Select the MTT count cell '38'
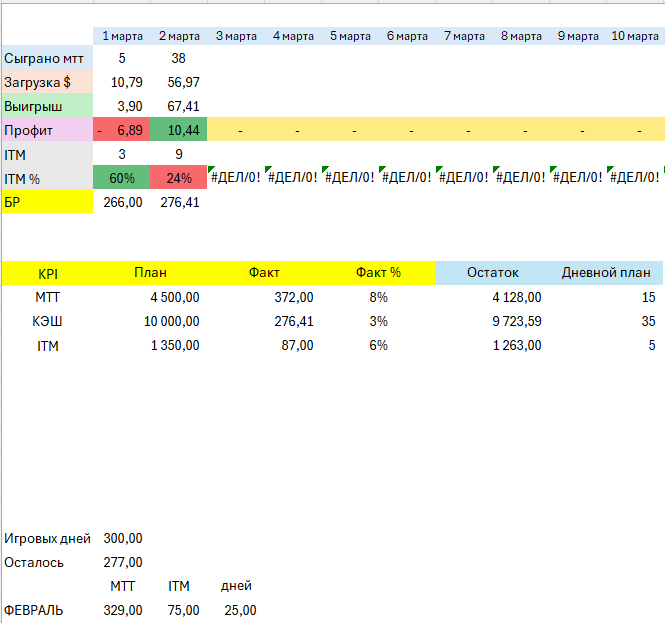This screenshot has height=623, width=665. click(179, 58)
